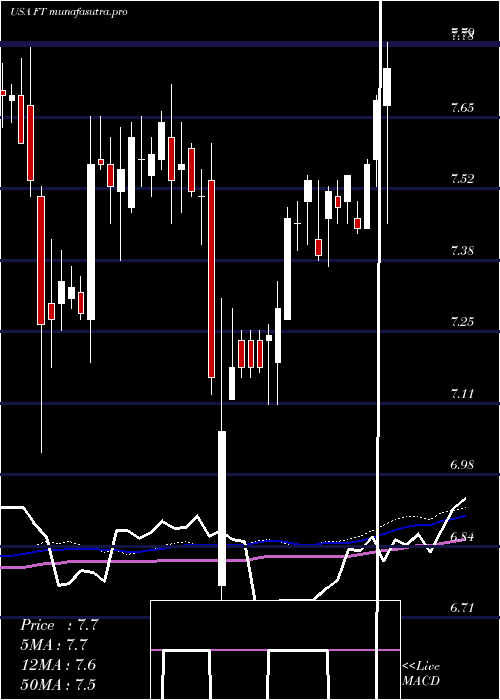The height and width of the screenshot is (700, 500).
Task: Click the 'Price : 7.7' readout
Action: [x=59, y=625]
